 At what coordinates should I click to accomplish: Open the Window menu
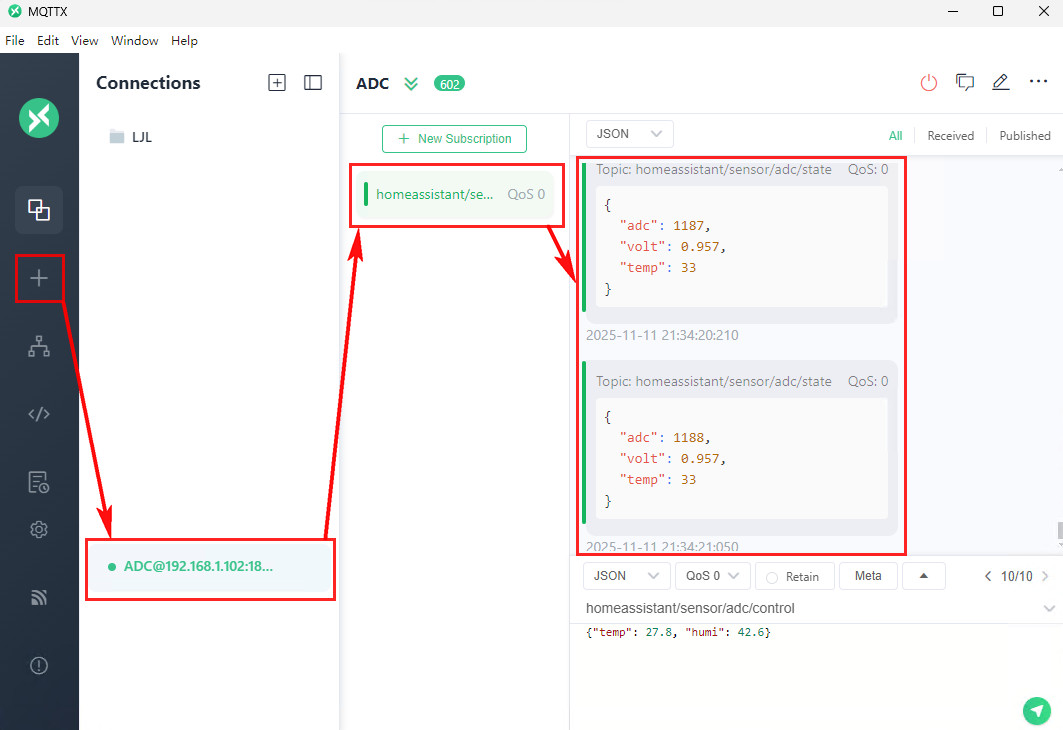(x=135, y=41)
